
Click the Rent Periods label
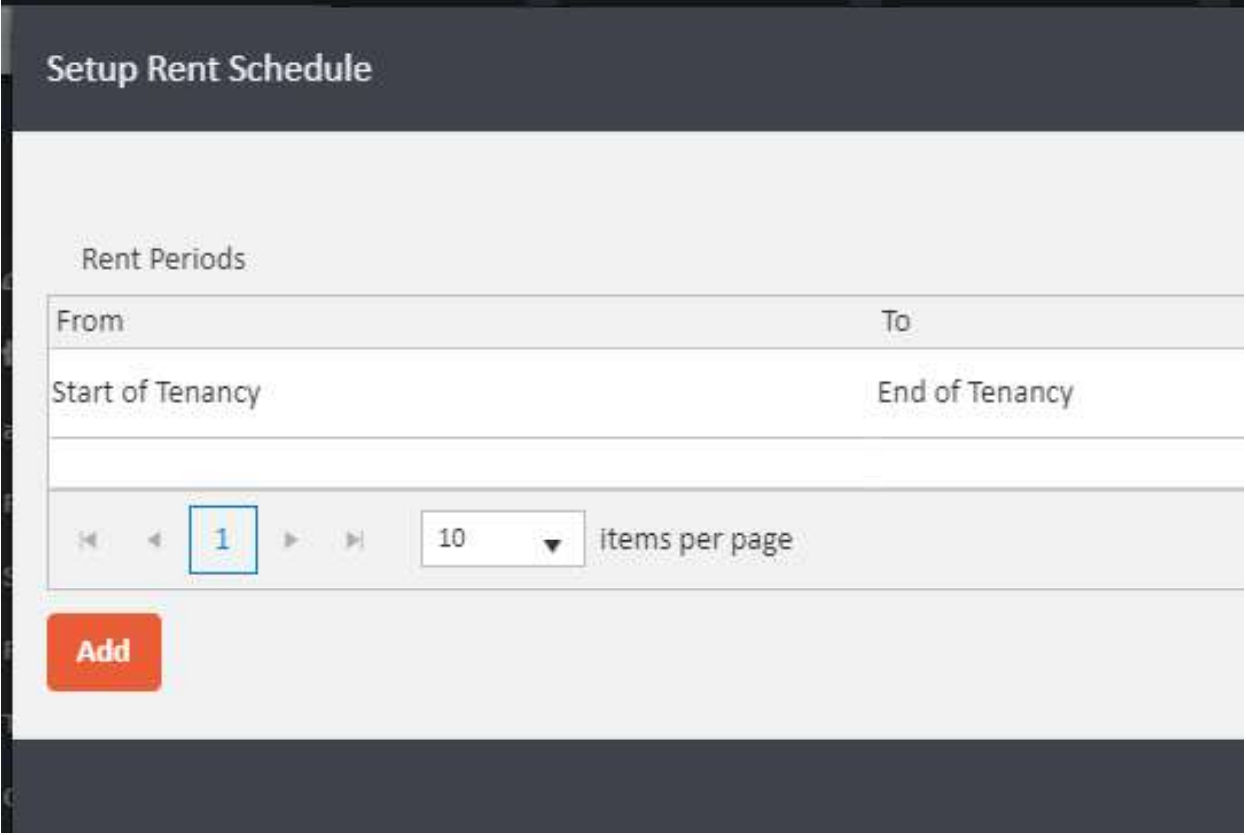(163, 259)
